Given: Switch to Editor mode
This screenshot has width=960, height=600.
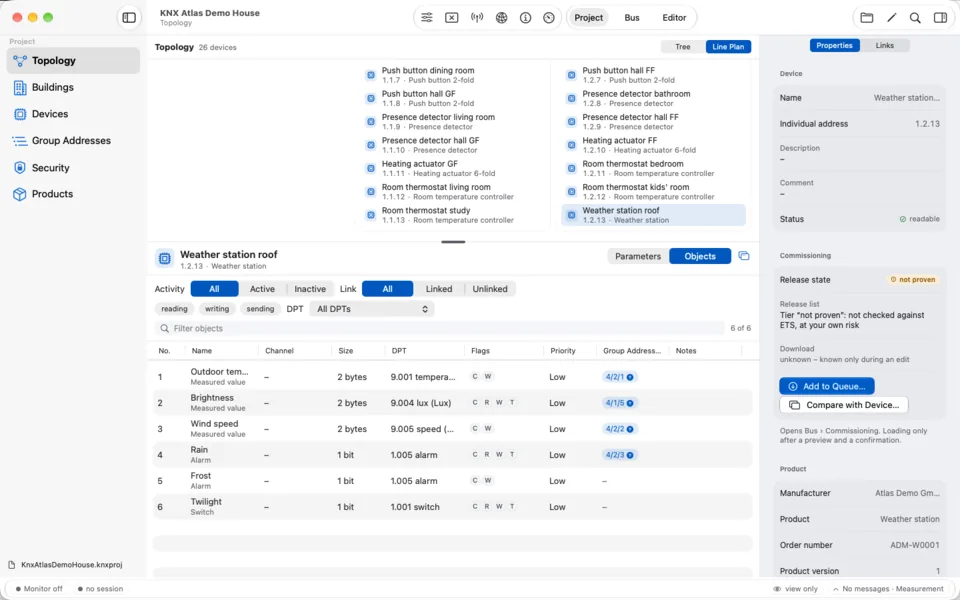Looking at the screenshot, I should 674,18.
